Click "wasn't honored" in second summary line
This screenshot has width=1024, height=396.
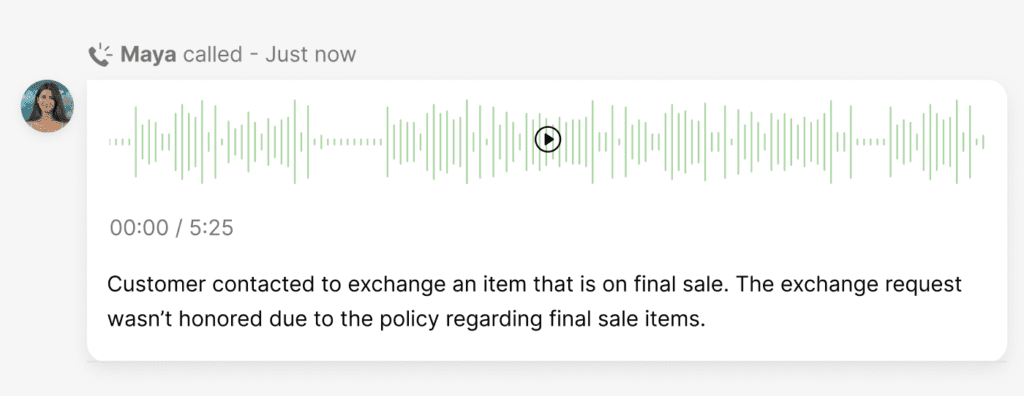181,320
